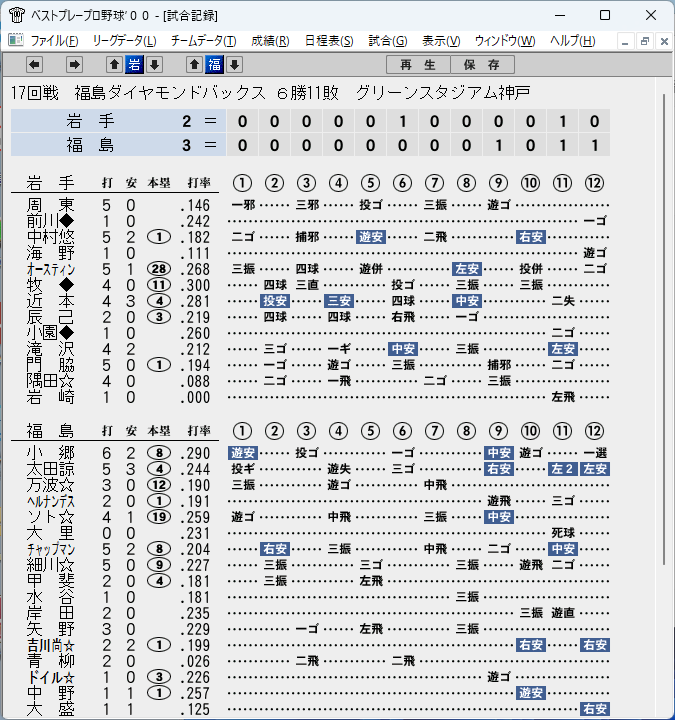Click 本塁 column header in 福島 table

159,431
